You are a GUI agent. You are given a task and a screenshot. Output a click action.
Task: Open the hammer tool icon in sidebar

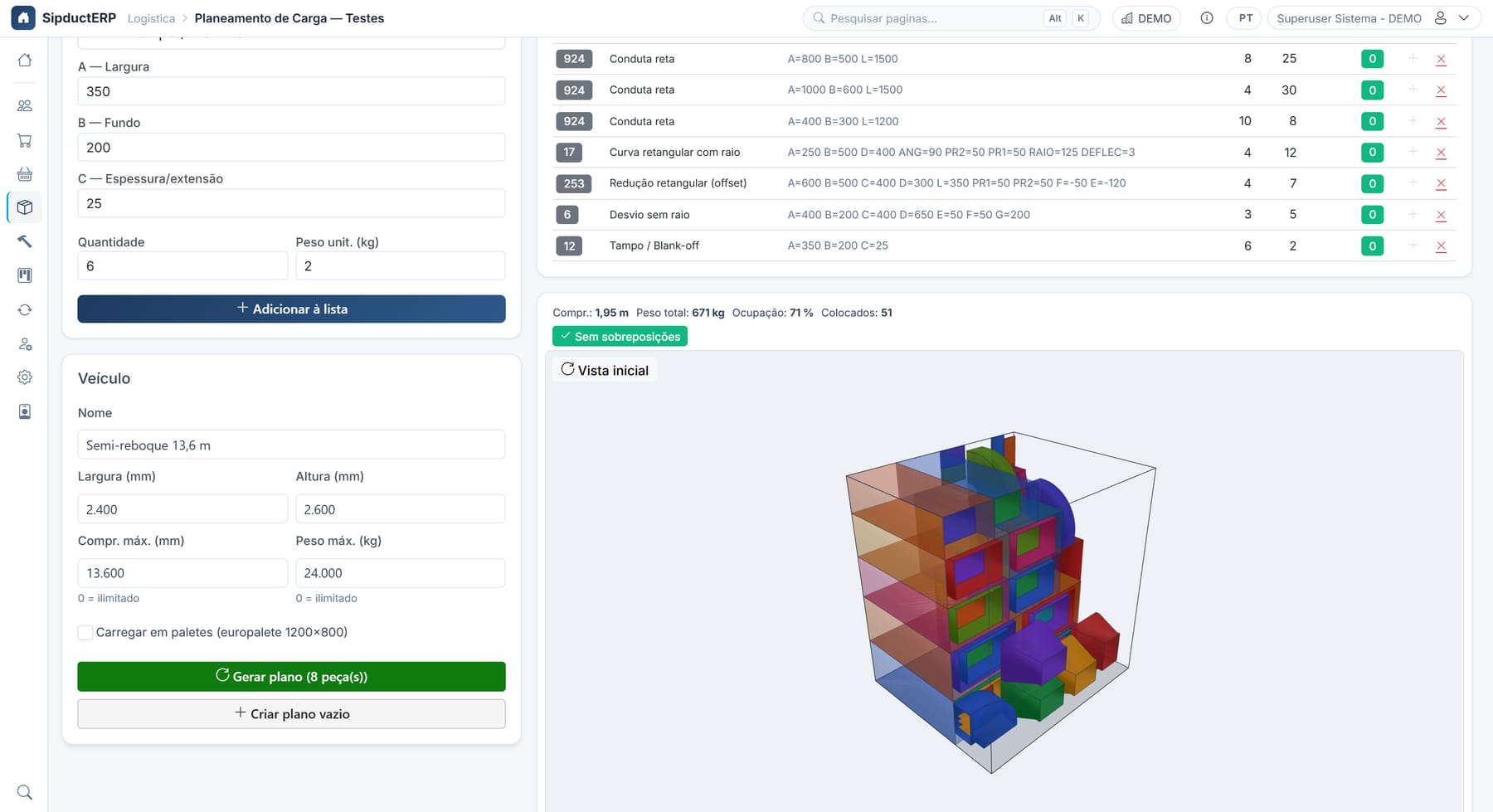25,241
